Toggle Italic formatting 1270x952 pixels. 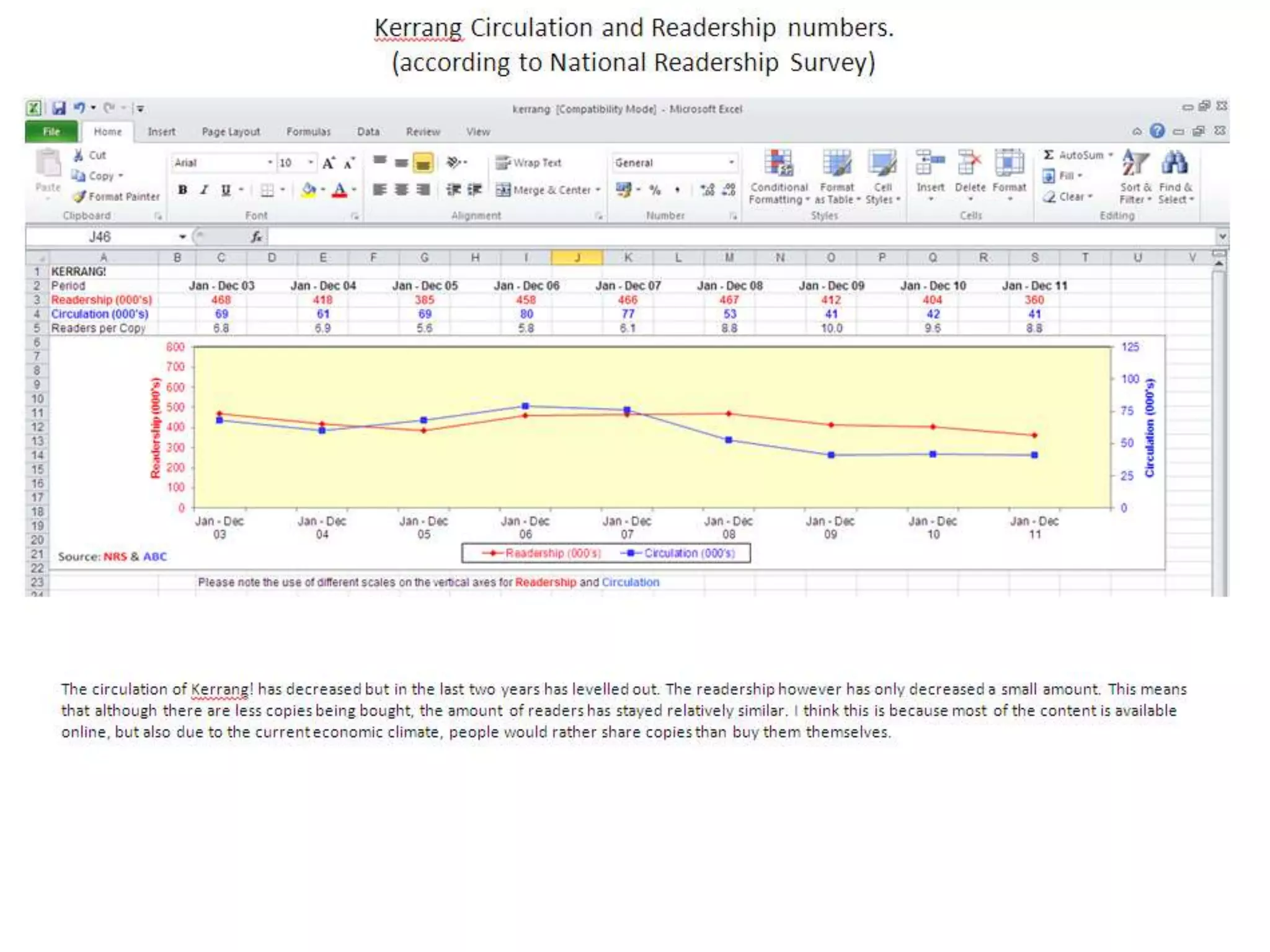(204, 190)
